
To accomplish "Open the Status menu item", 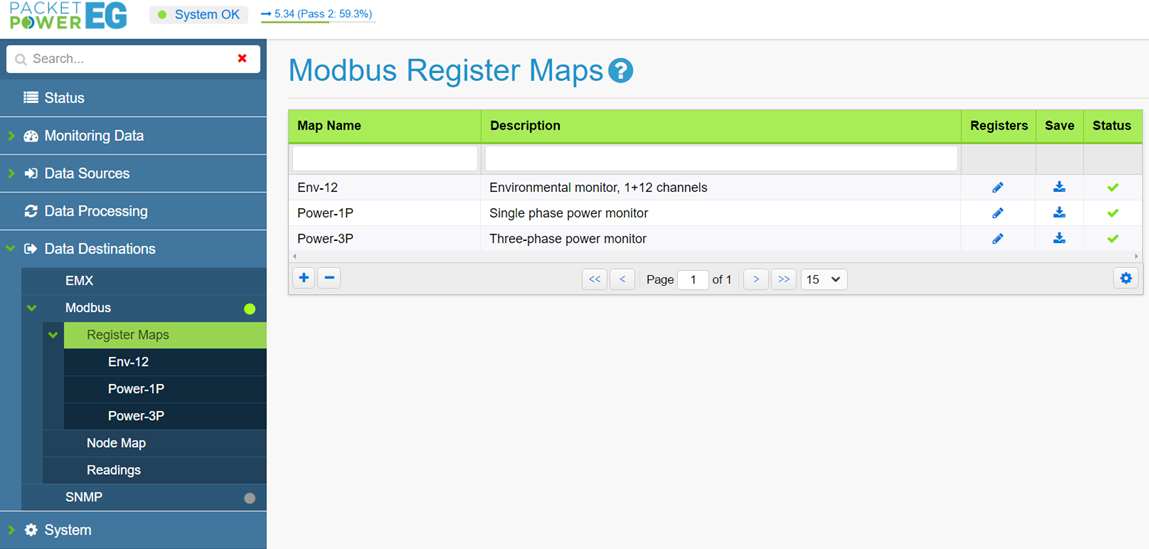I will tap(64, 98).
